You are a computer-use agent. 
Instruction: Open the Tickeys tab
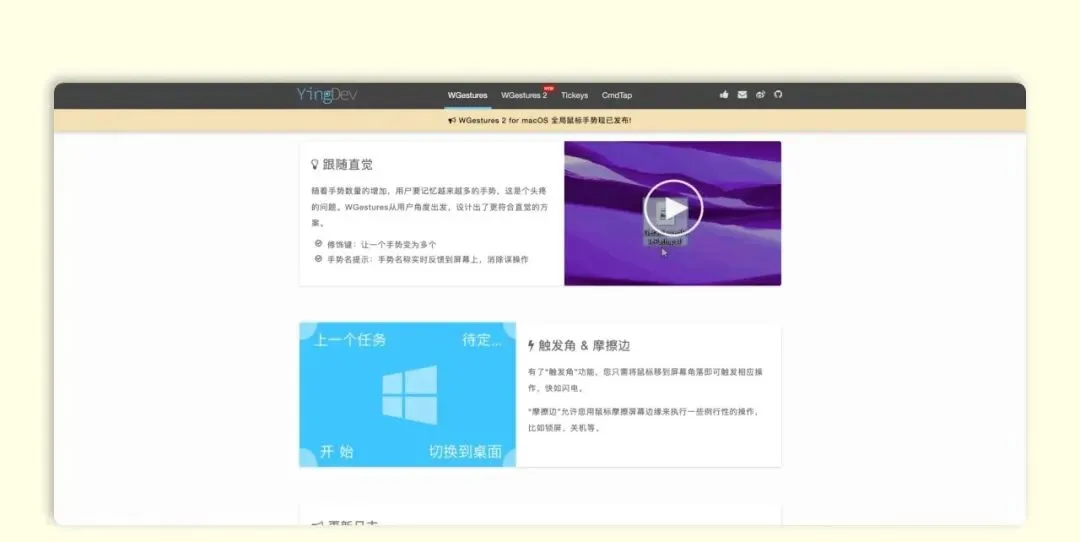click(x=574, y=95)
